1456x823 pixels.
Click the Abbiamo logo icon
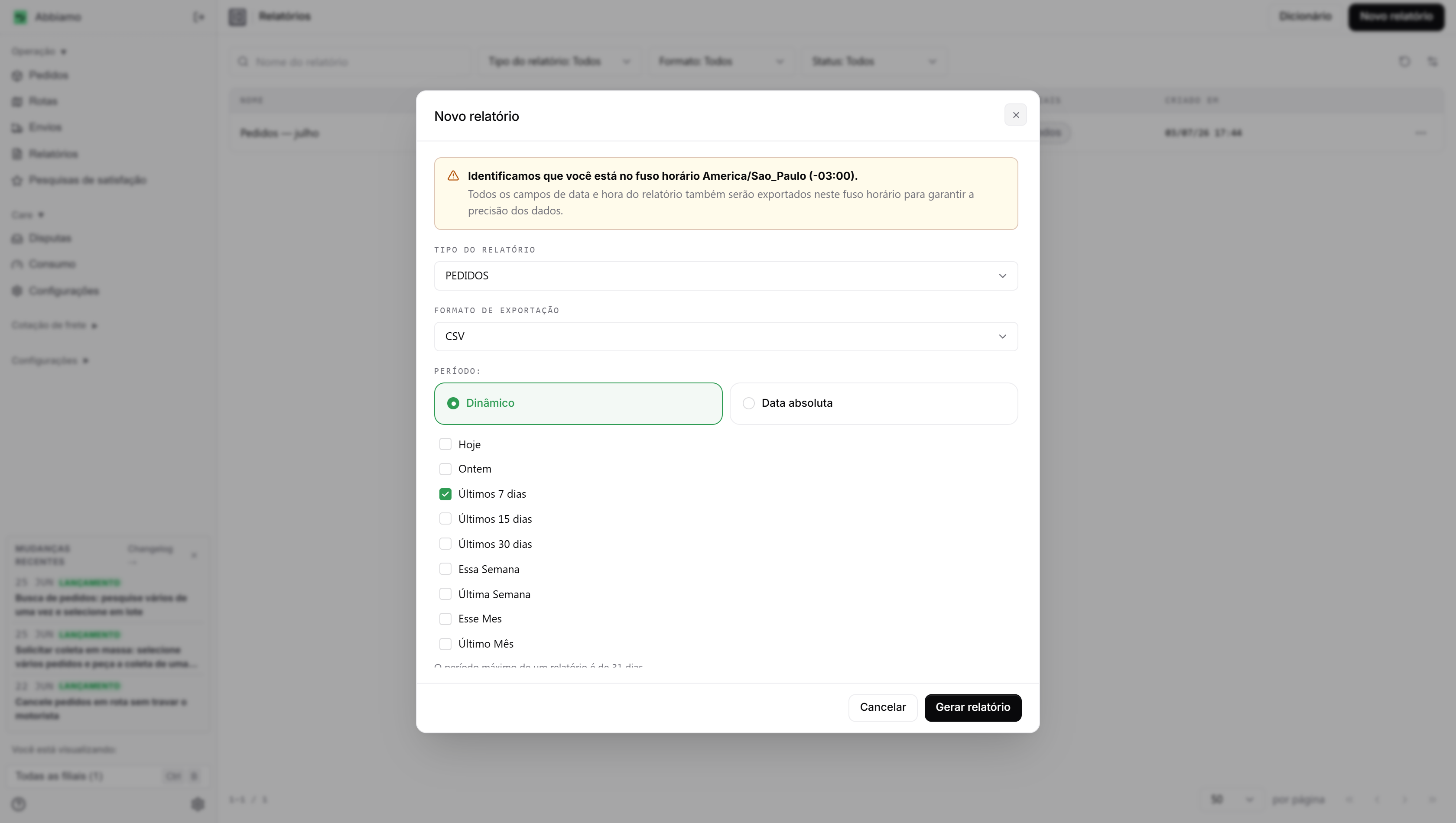click(20, 17)
